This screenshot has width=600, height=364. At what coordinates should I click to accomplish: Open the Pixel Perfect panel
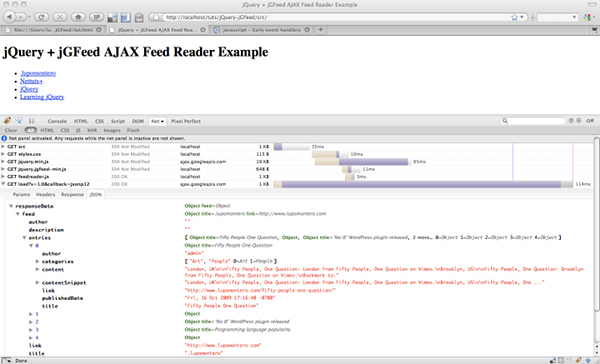(186, 121)
